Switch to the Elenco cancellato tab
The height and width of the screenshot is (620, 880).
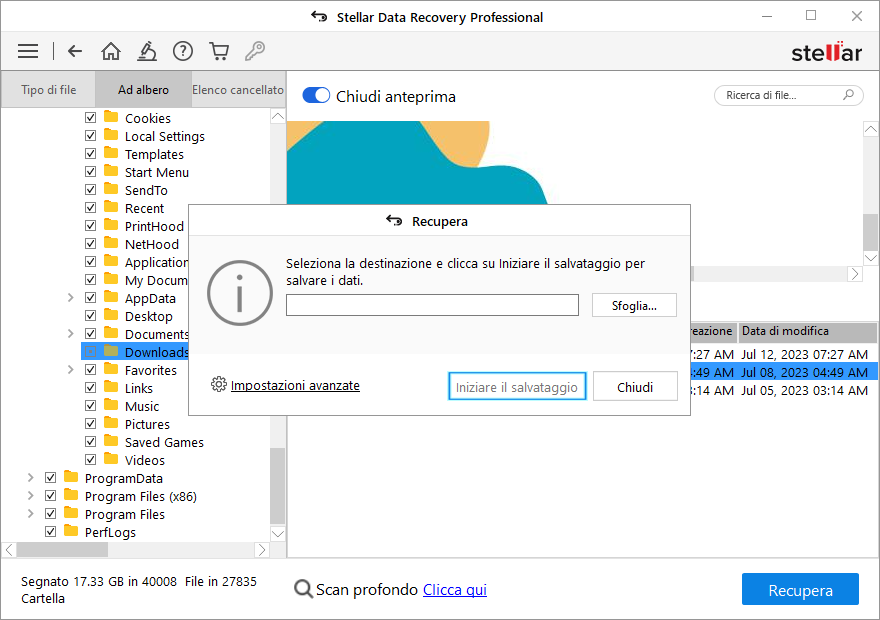click(238, 90)
